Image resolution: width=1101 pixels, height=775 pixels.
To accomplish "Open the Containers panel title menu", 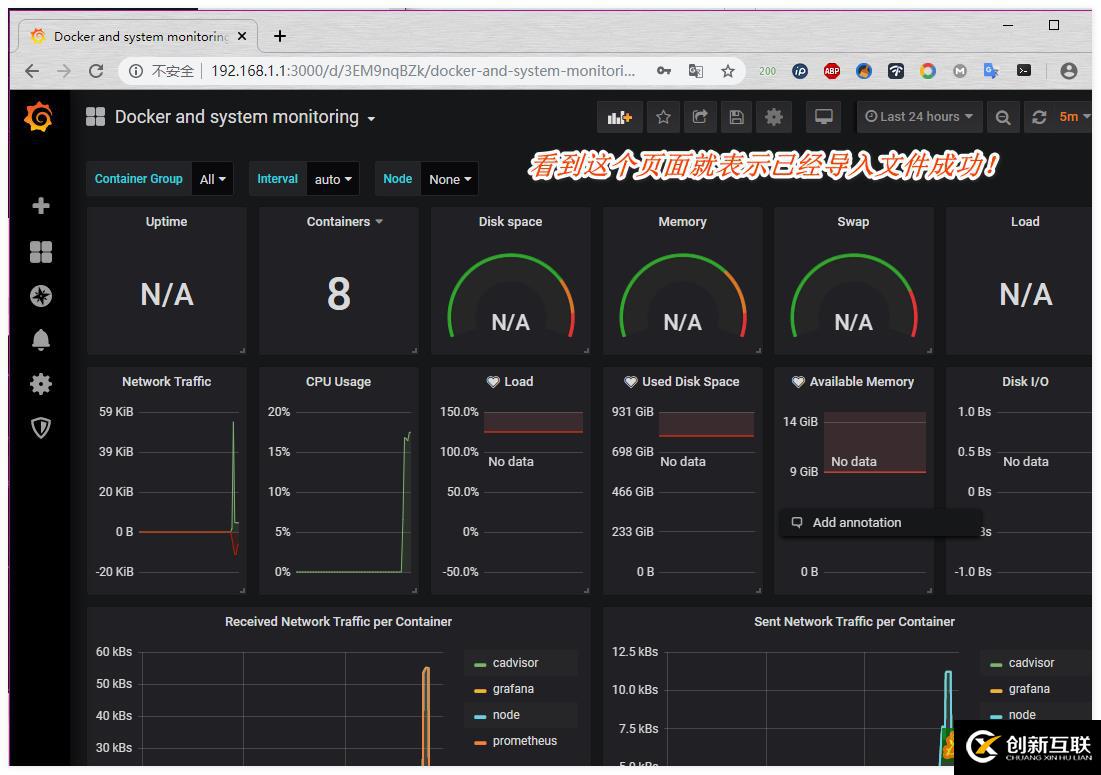I will point(344,222).
